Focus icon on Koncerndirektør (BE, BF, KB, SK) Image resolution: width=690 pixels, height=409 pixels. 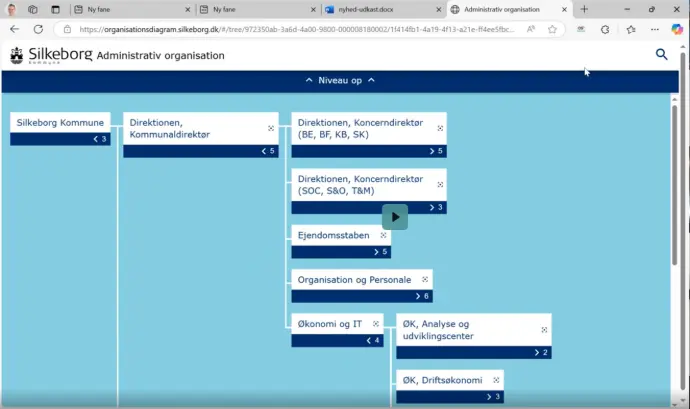point(440,128)
